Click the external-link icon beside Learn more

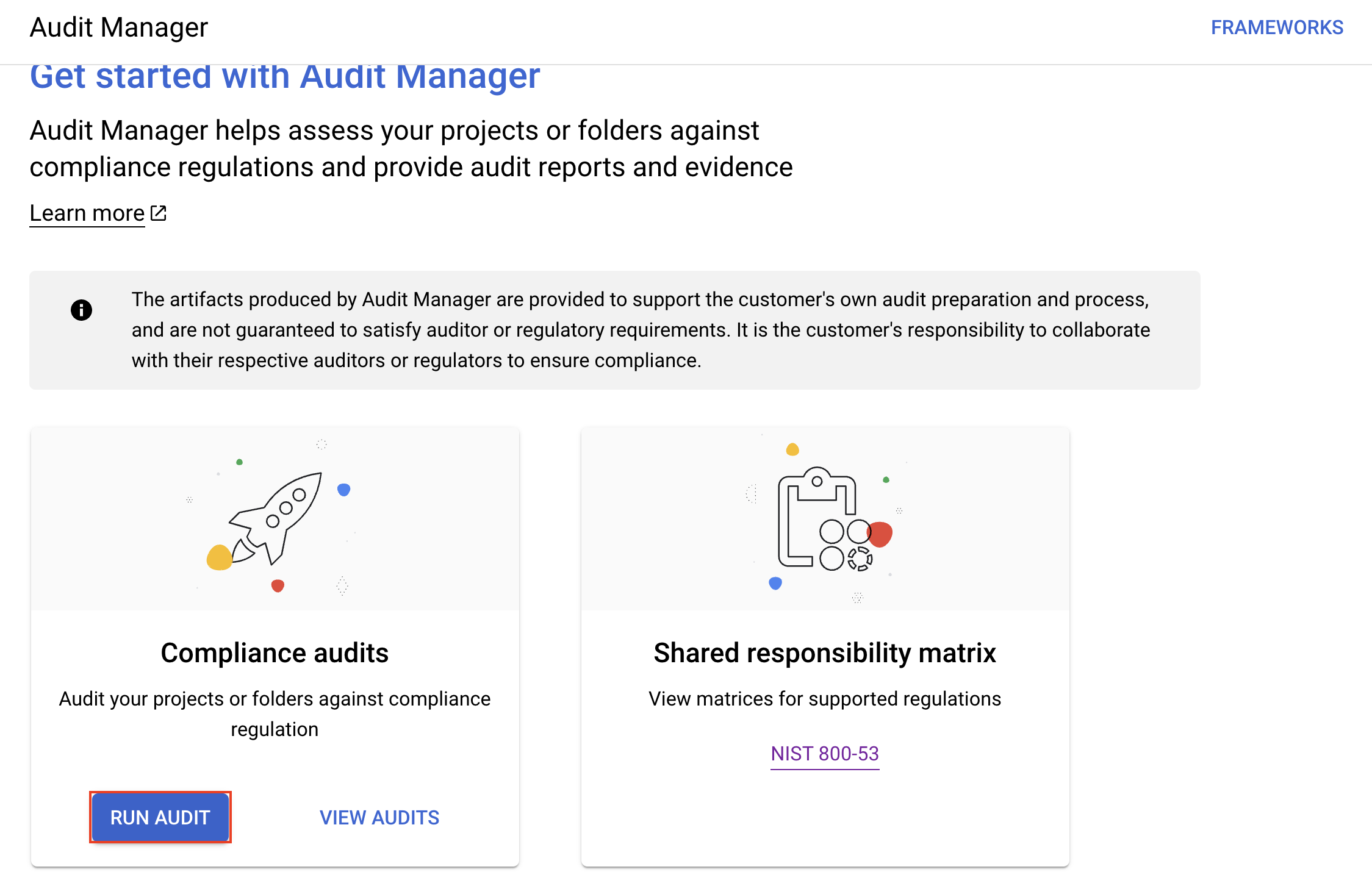pyautogui.click(x=158, y=213)
